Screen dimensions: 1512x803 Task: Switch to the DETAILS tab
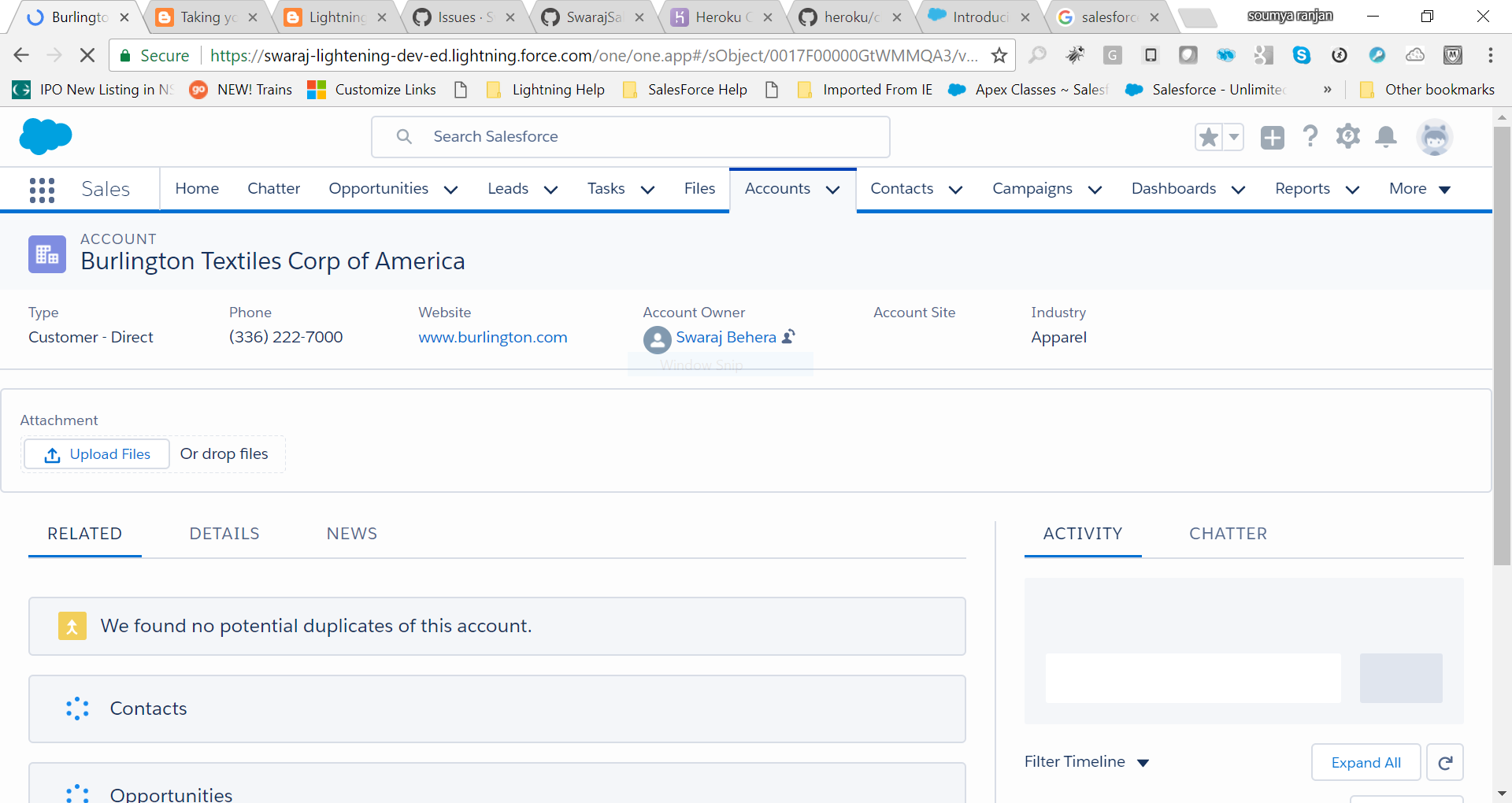pyautogui.click(x=224, y=534)
